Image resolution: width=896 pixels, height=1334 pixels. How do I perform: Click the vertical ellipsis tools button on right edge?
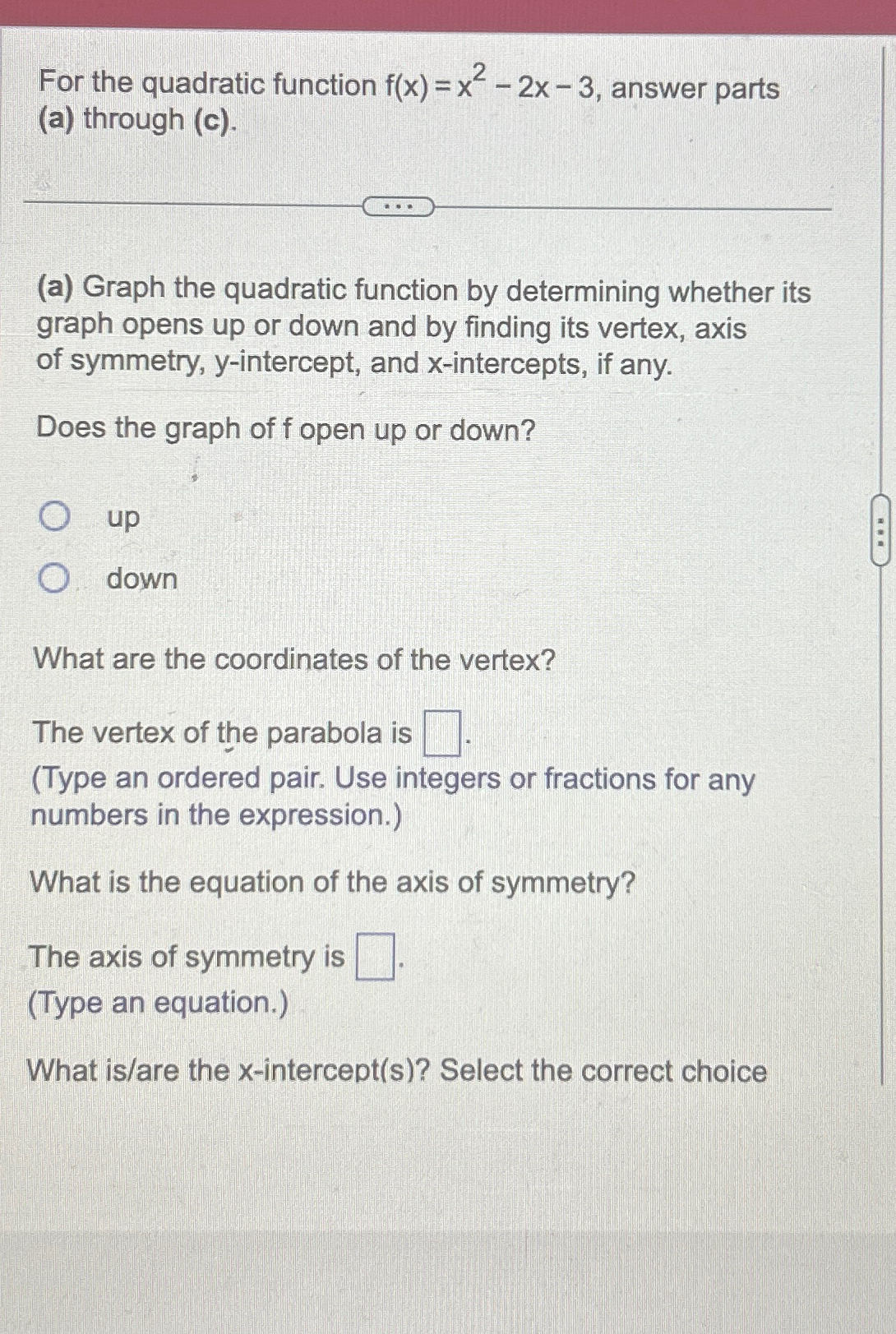[x=882, y=533]
